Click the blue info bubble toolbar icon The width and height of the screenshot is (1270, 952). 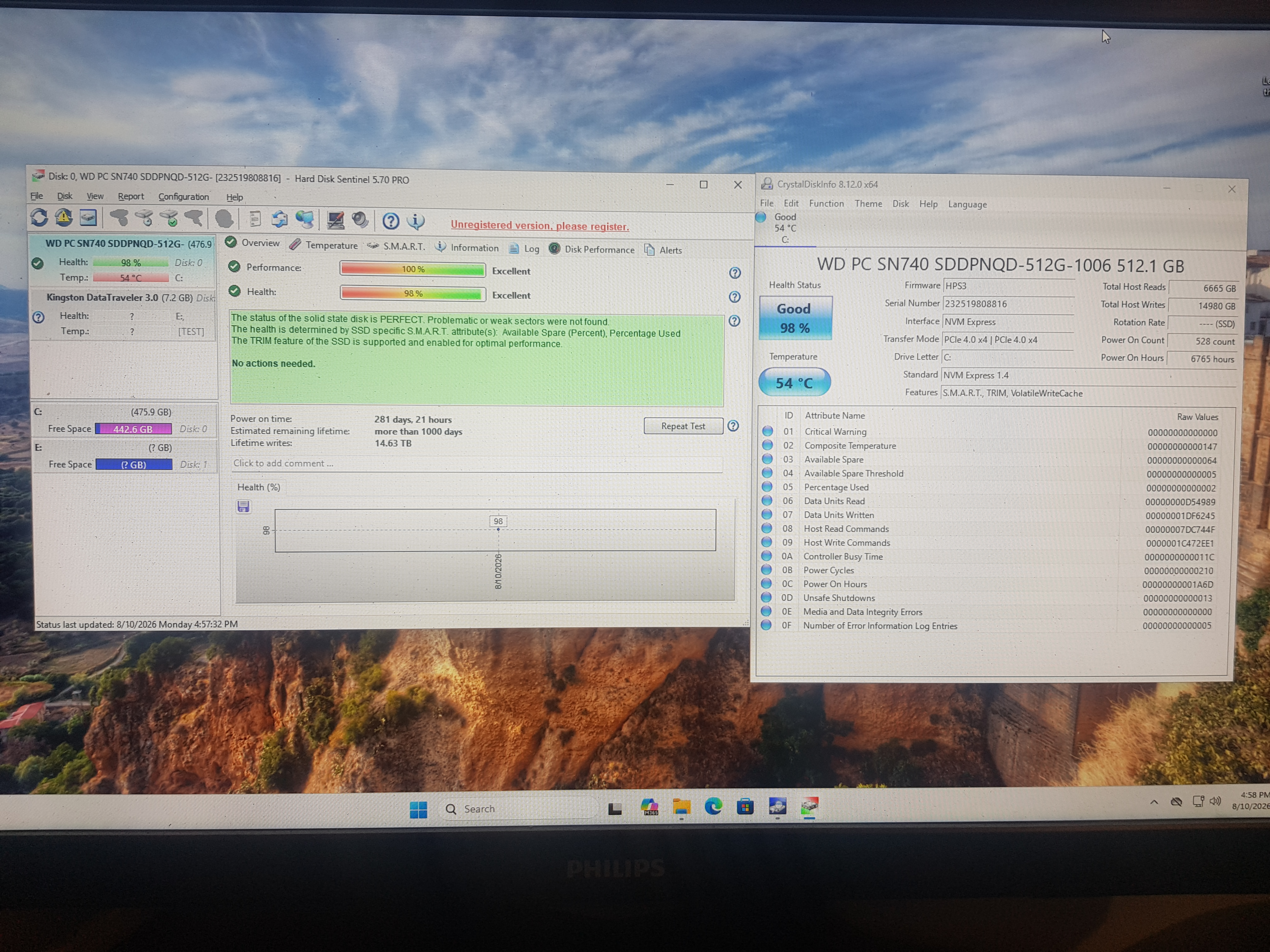pos(416,221)
